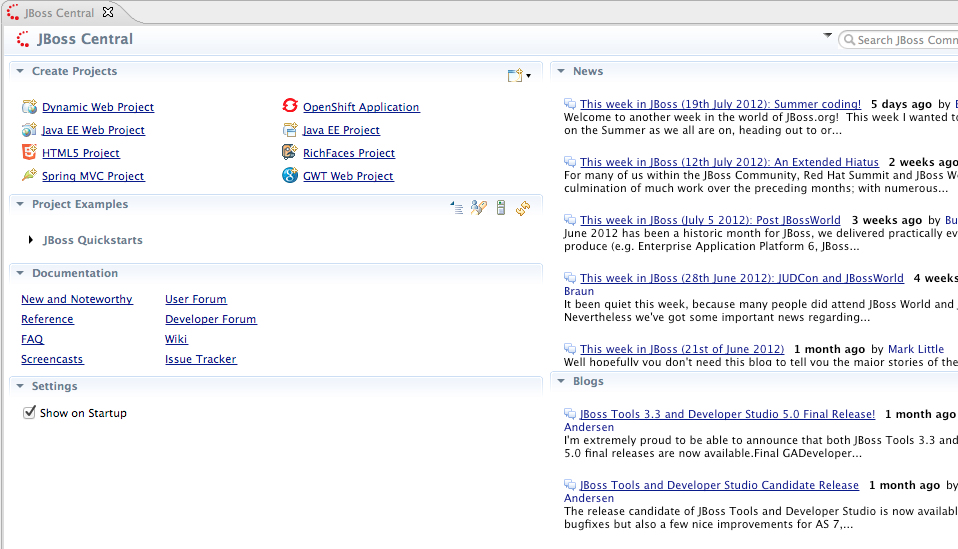The height and width of the screenshot is (549, 958).
Task: Open 'JUDCon and JBossWorld' news article
Action: coord(742,278)
